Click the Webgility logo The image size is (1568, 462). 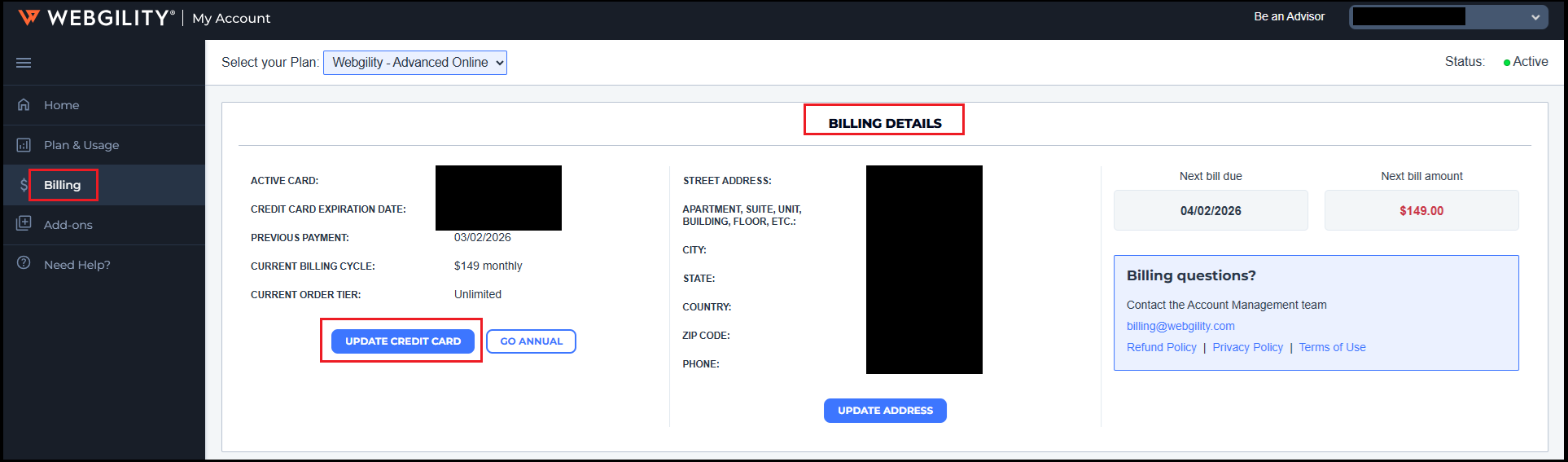pyautogui.click(x=96, y=18)
